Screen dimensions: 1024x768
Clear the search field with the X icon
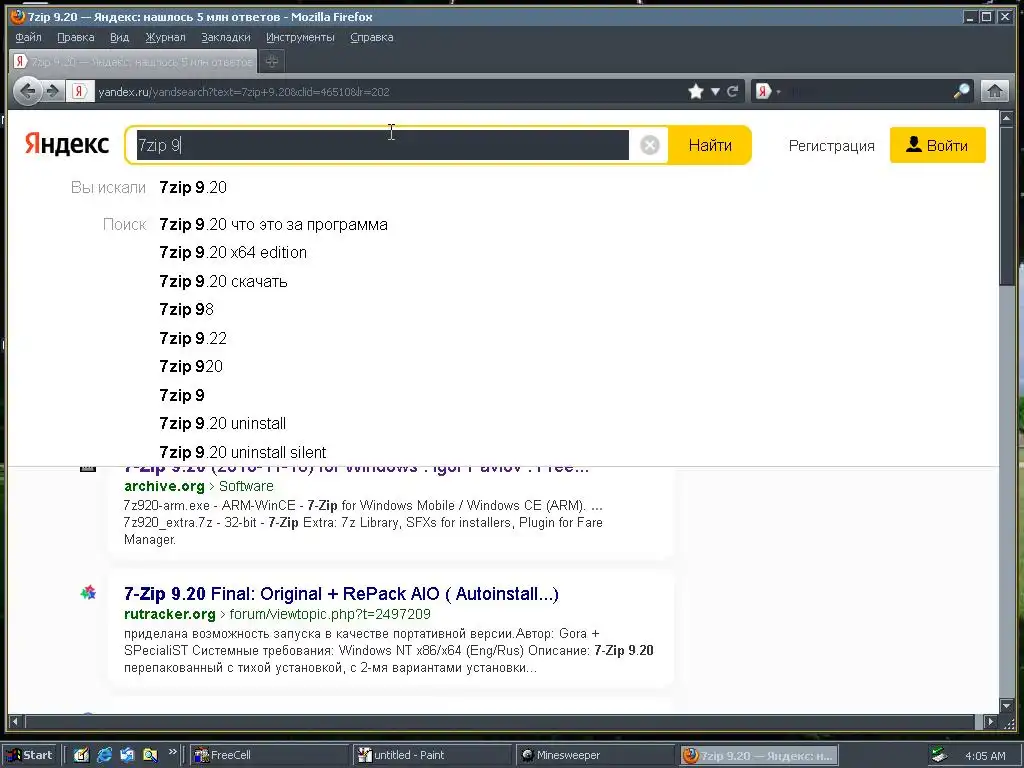point(649,145)
